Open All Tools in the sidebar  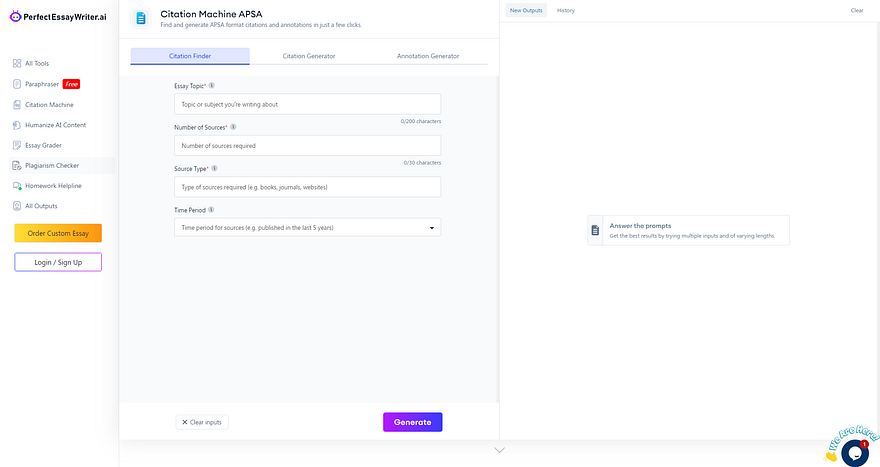[x=37, y=63]
